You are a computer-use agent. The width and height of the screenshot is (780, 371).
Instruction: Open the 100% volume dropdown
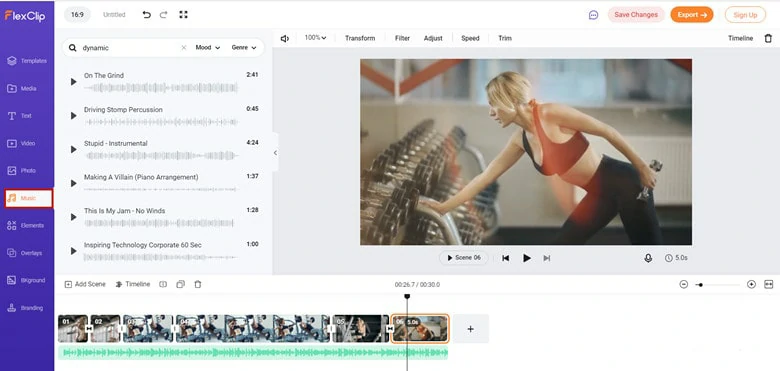click(x=315, y=38)
